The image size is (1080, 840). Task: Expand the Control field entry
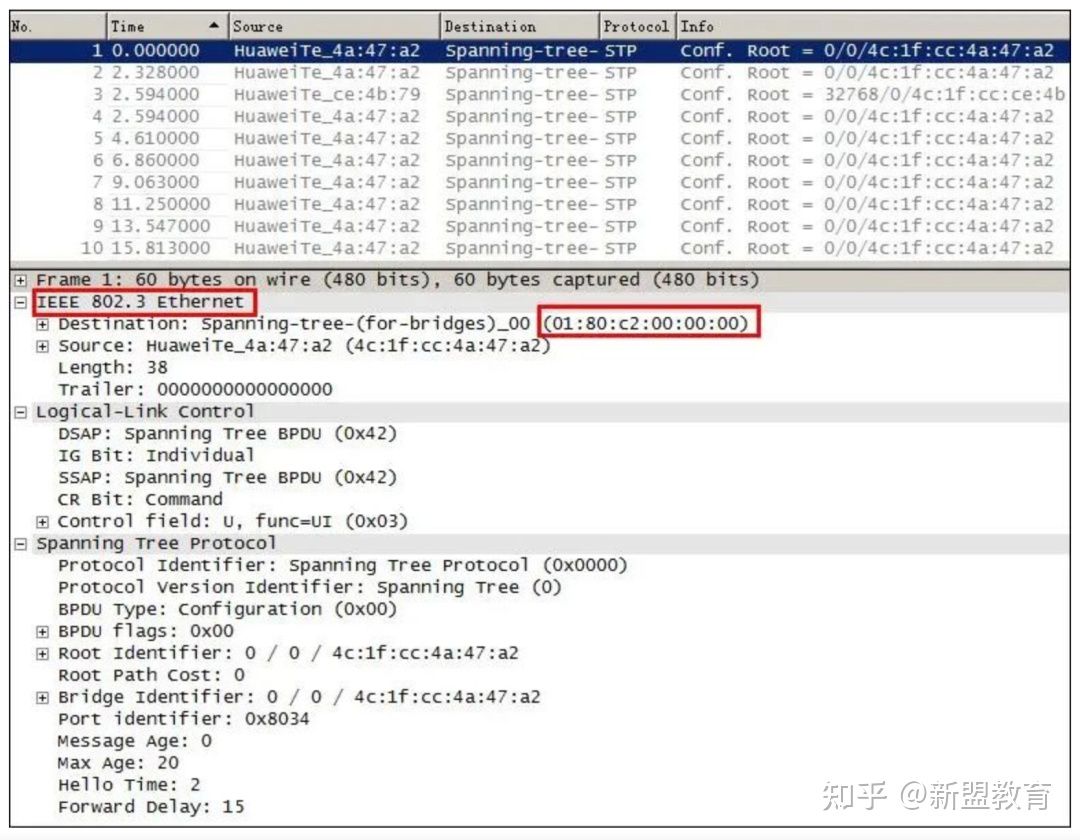pos(42,522)
